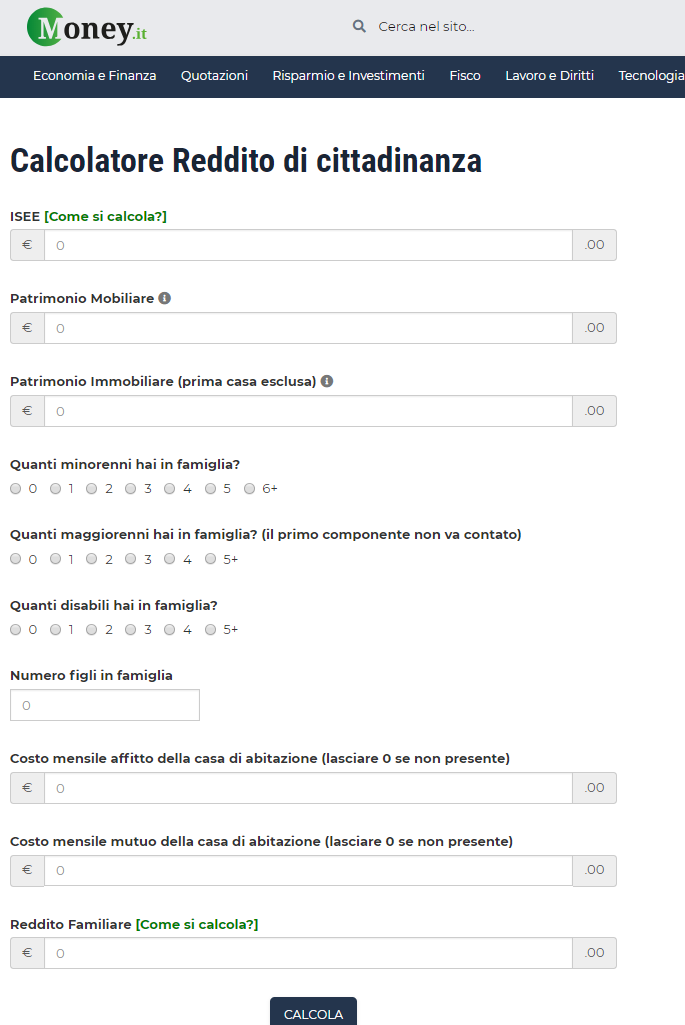Go to Risparmio e Investimenti section
This screenshot has width=685, height=1025.
[348, 76]
